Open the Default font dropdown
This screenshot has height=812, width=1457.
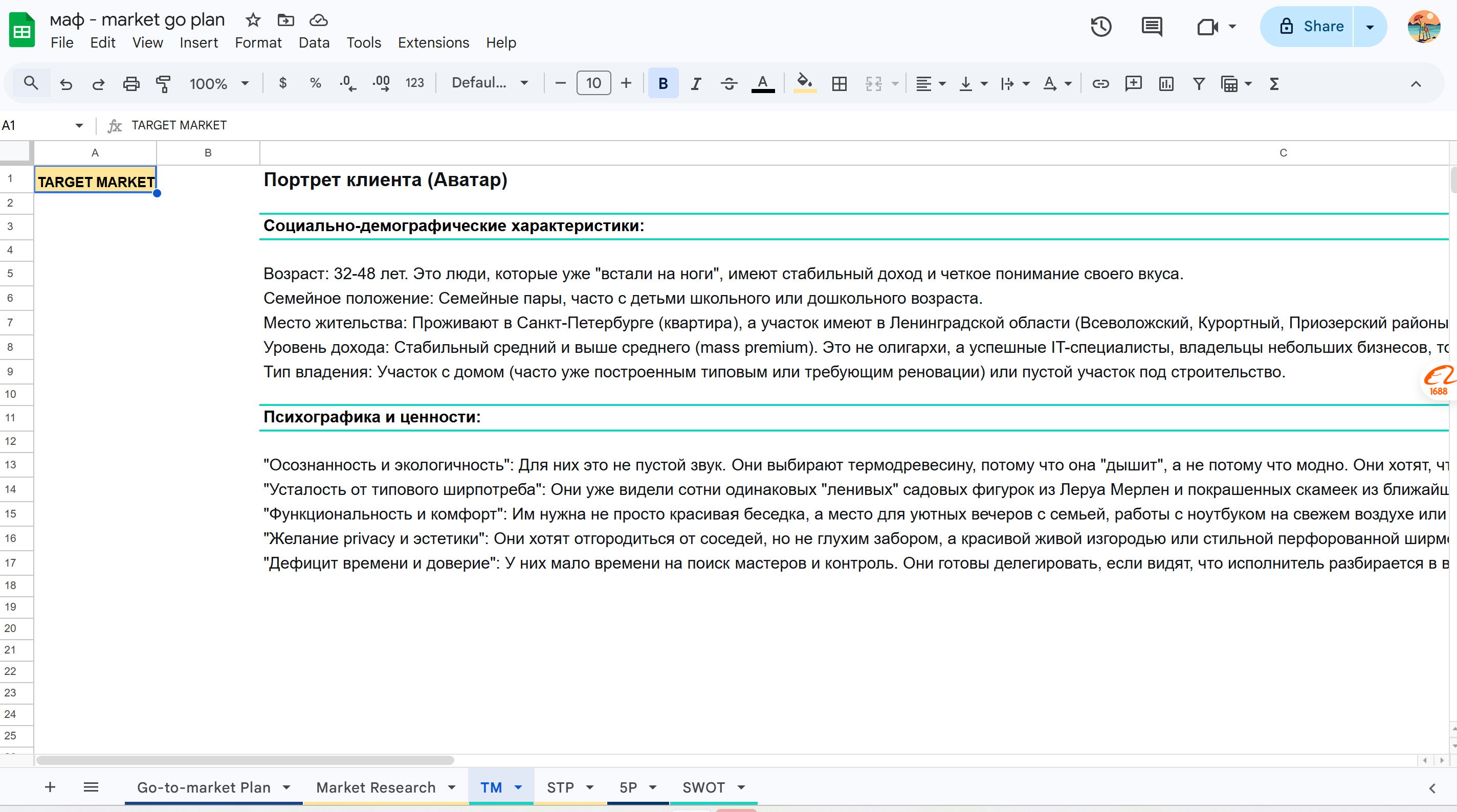point(489,83)
